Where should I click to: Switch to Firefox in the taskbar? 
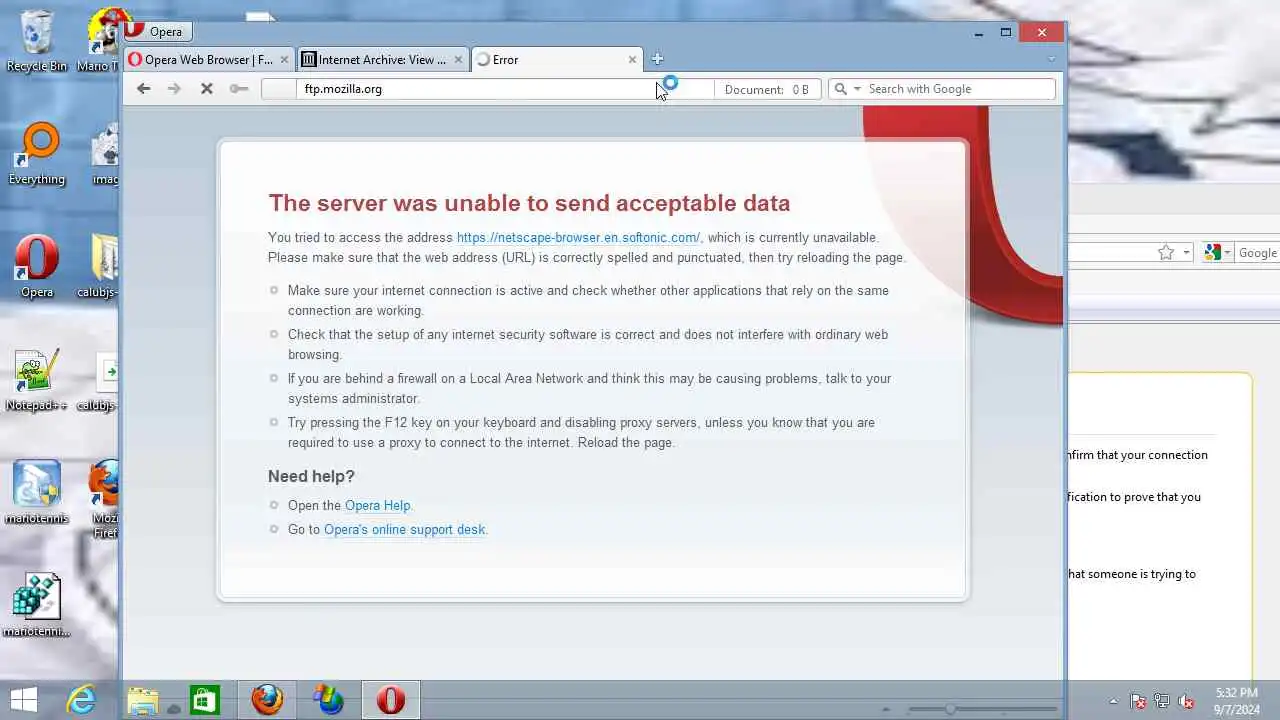(x=267, y=699)
